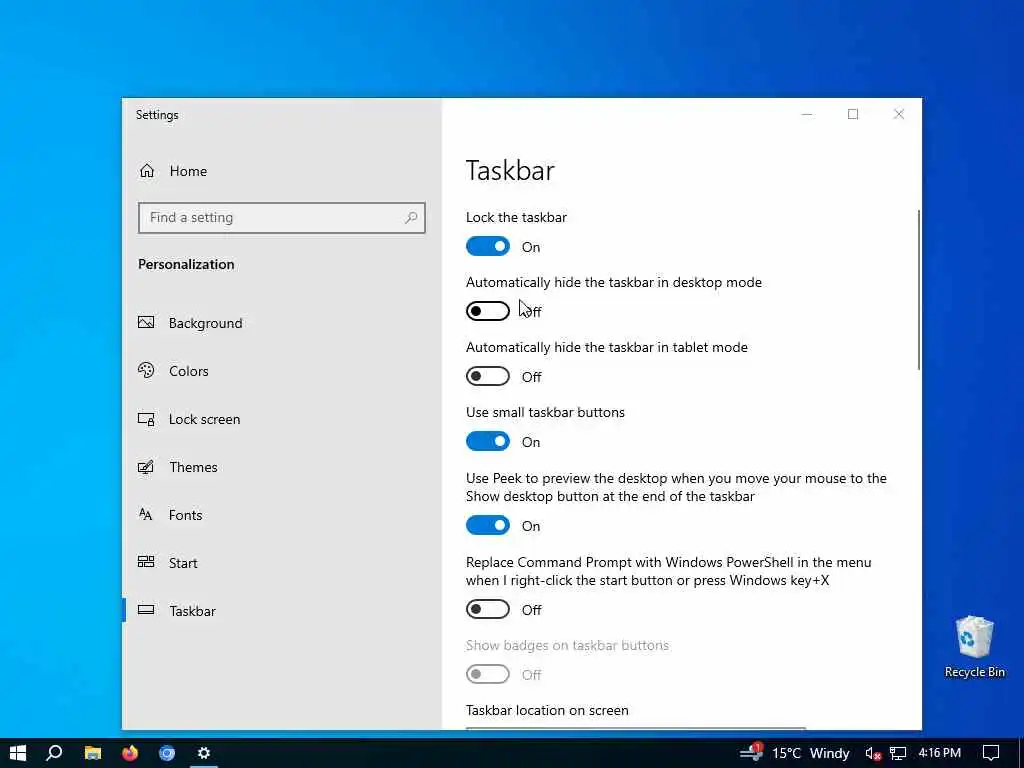Open Themes settings
Screen dimensions: 1024x768
[193, 467]
